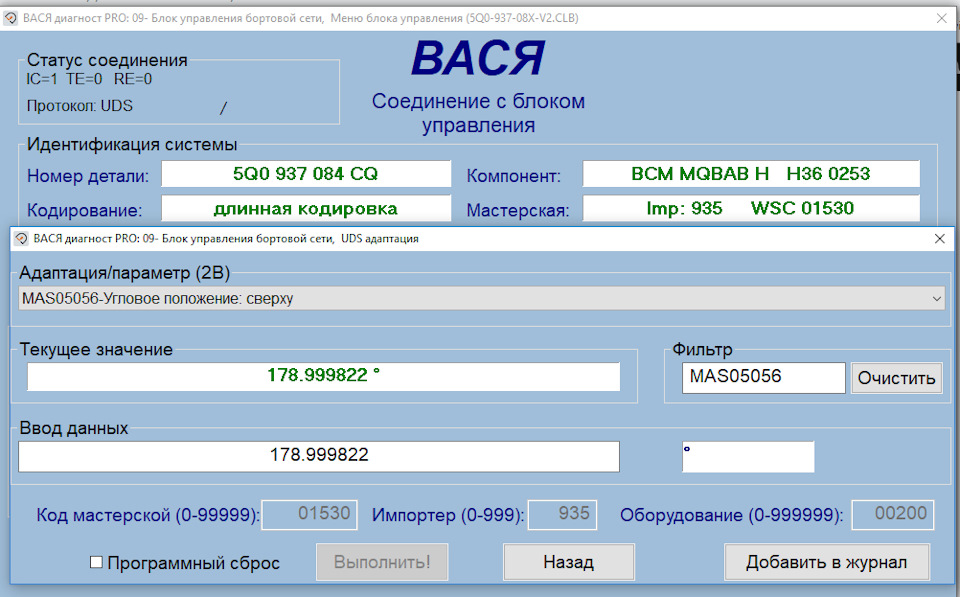The width and height of the screenshot is (960, 597).
Task: Click the app icon in UDS адаптация title bar
Action: pos(21,239)
